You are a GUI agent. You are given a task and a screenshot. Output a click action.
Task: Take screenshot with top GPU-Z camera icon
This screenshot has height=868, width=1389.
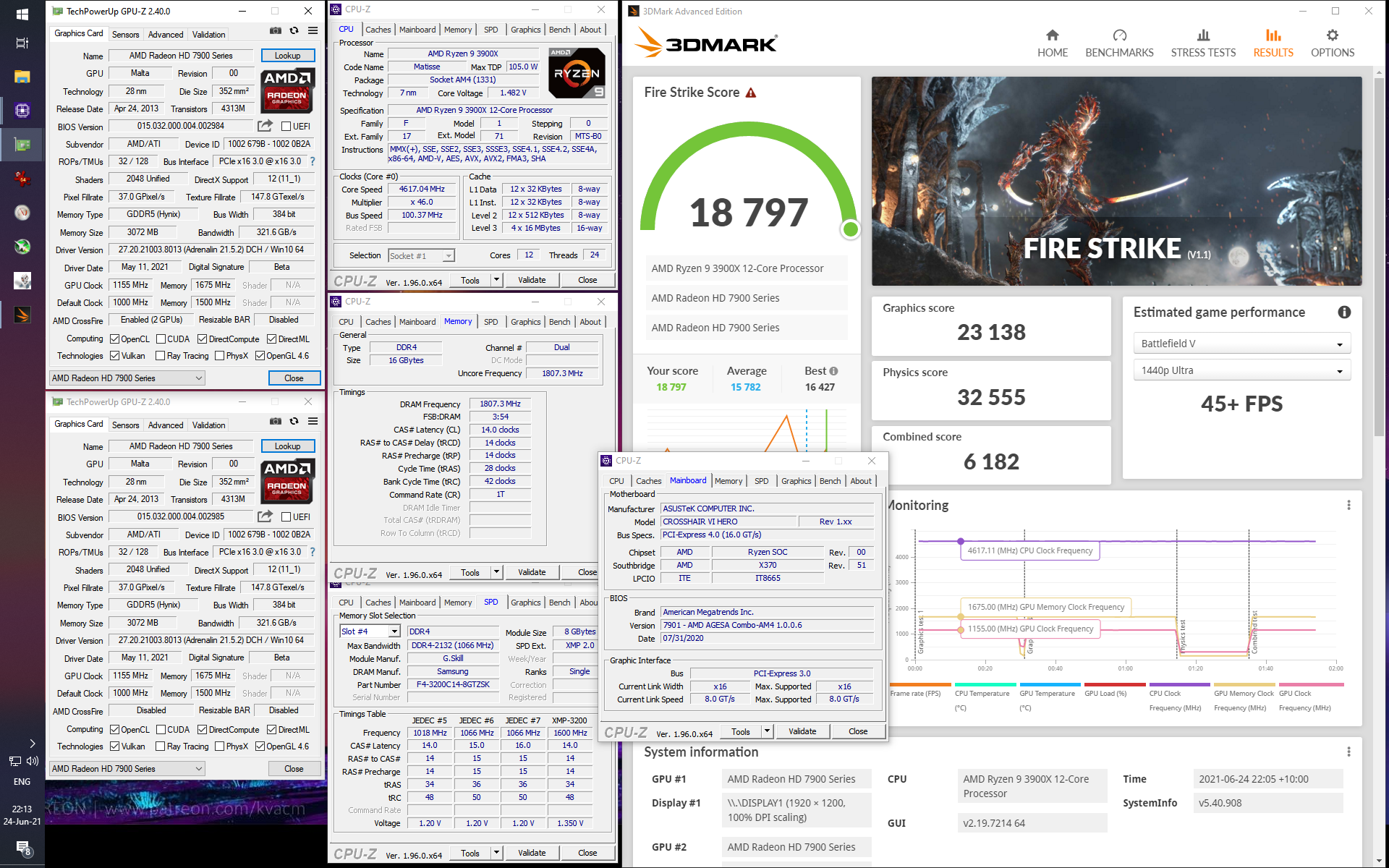276,30
